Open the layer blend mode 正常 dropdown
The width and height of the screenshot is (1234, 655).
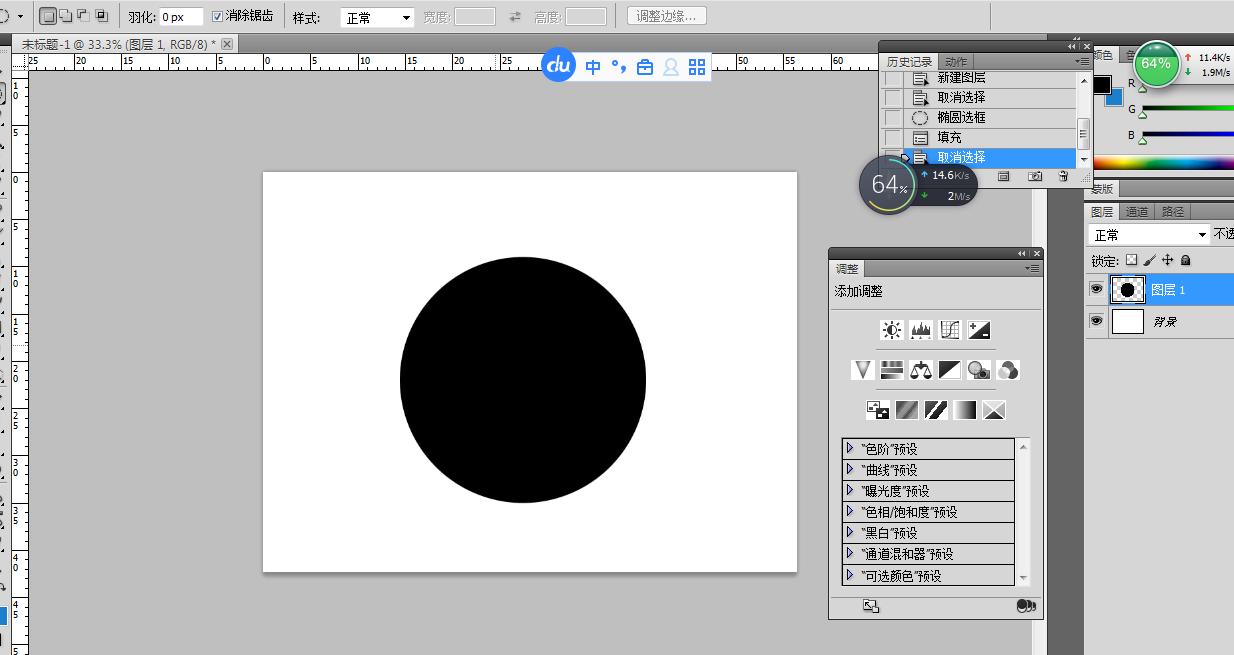click(x=1149, y=235)
